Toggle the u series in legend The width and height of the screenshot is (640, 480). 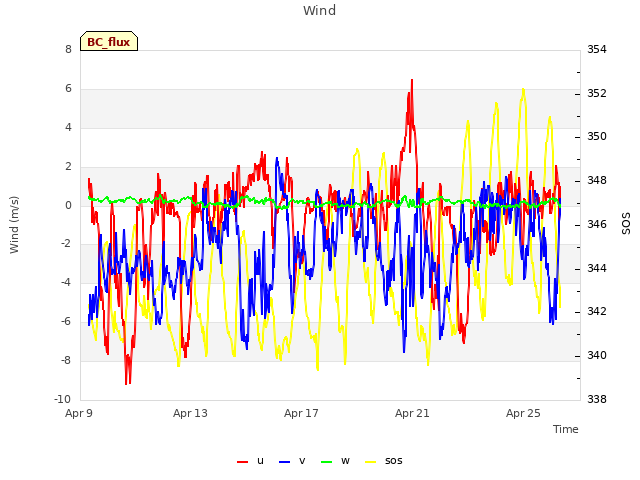(x=251, y=461)
